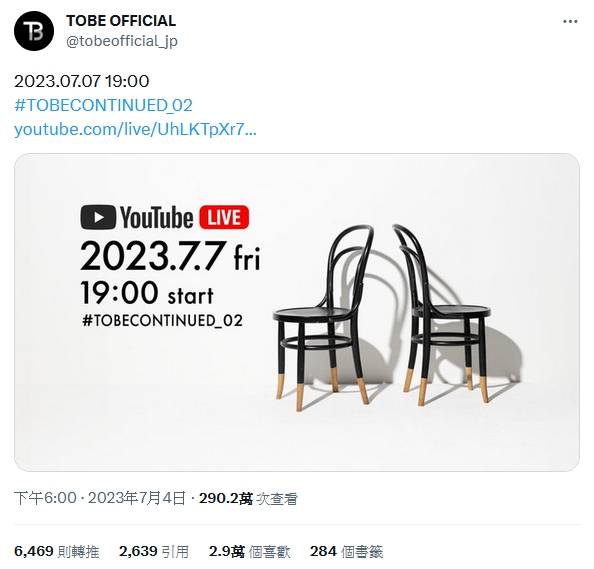Open the tweet timestamp 下午6:00 · 2023年7月4日

pyautogui.click(x=100, y=498)
